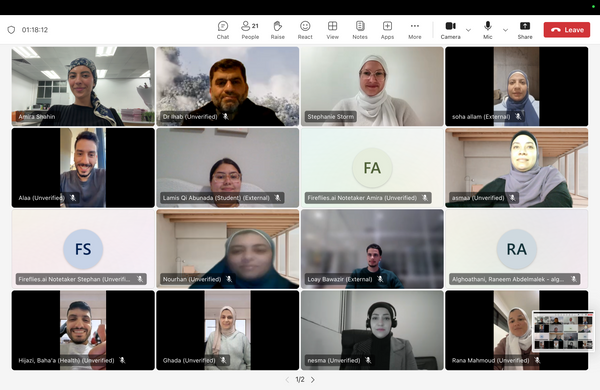Click Loay Bawazir's muted mic icon
Image resolution: width=600 pixels, height=390 pixels.
[380, 279]
